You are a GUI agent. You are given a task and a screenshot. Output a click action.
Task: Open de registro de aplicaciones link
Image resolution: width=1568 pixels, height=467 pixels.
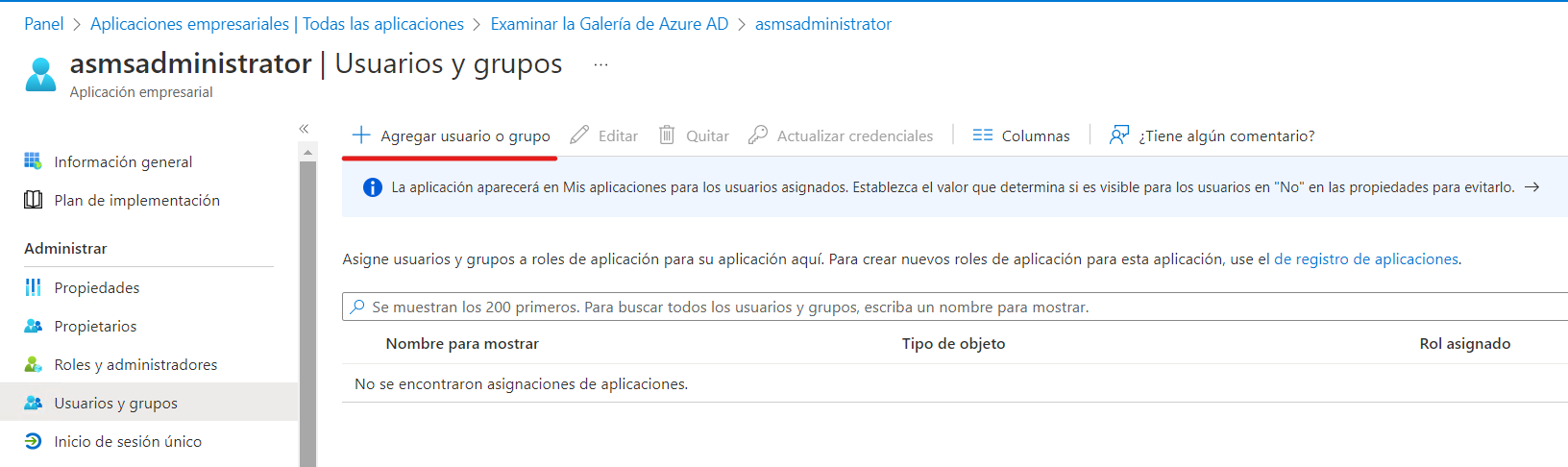click(x=1366, y=258)
